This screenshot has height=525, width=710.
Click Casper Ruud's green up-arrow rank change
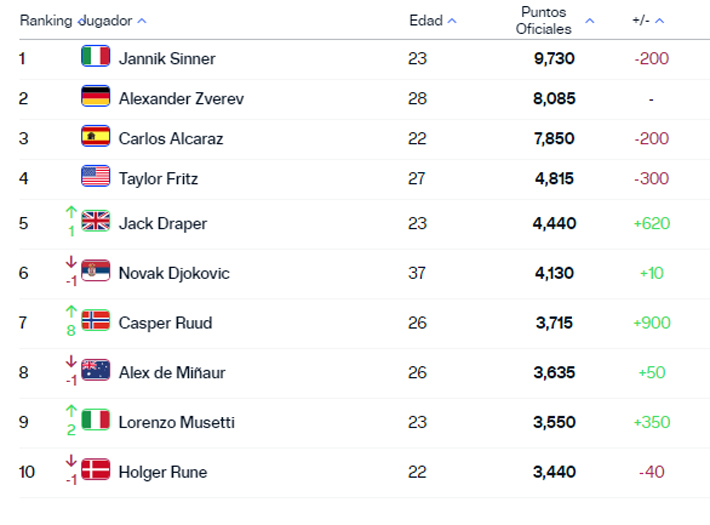click(70, 312)
